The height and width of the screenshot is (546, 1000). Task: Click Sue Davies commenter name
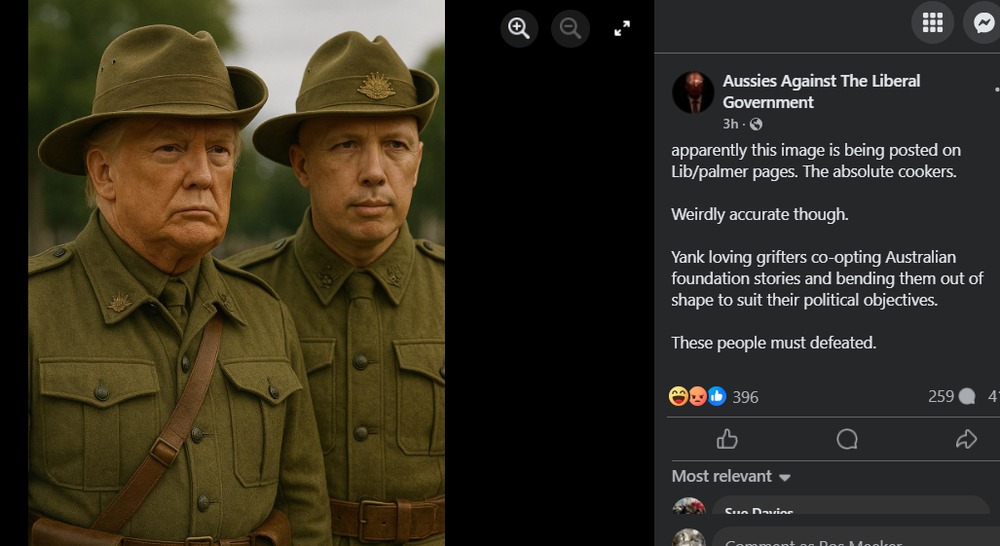click(758, 512)
